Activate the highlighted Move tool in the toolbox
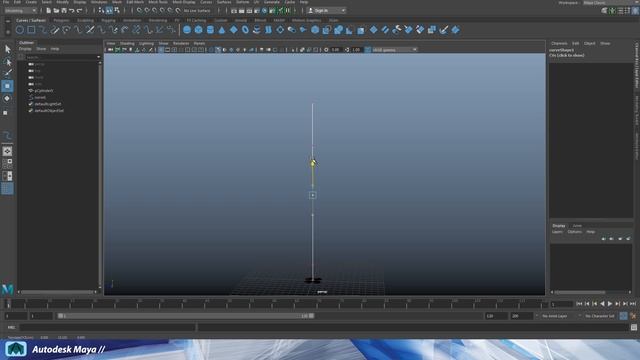640x360 pixels. [x=7, y=86]
